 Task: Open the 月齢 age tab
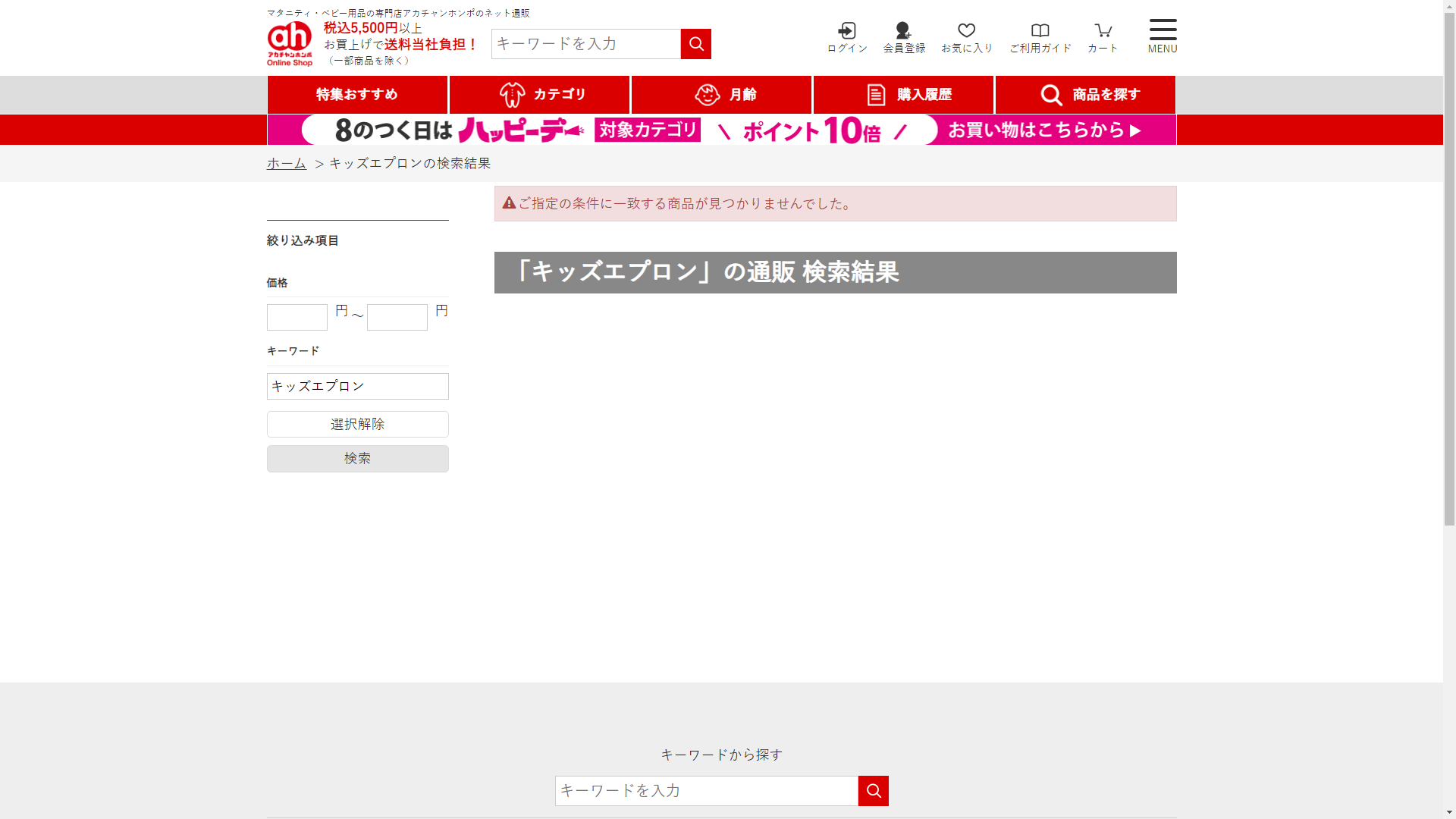coord(721,95)
